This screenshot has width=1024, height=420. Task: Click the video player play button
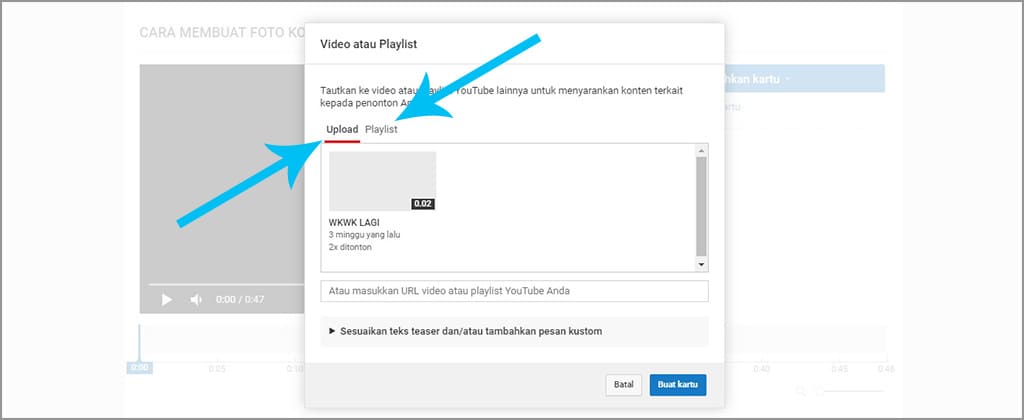pos(167,300)
